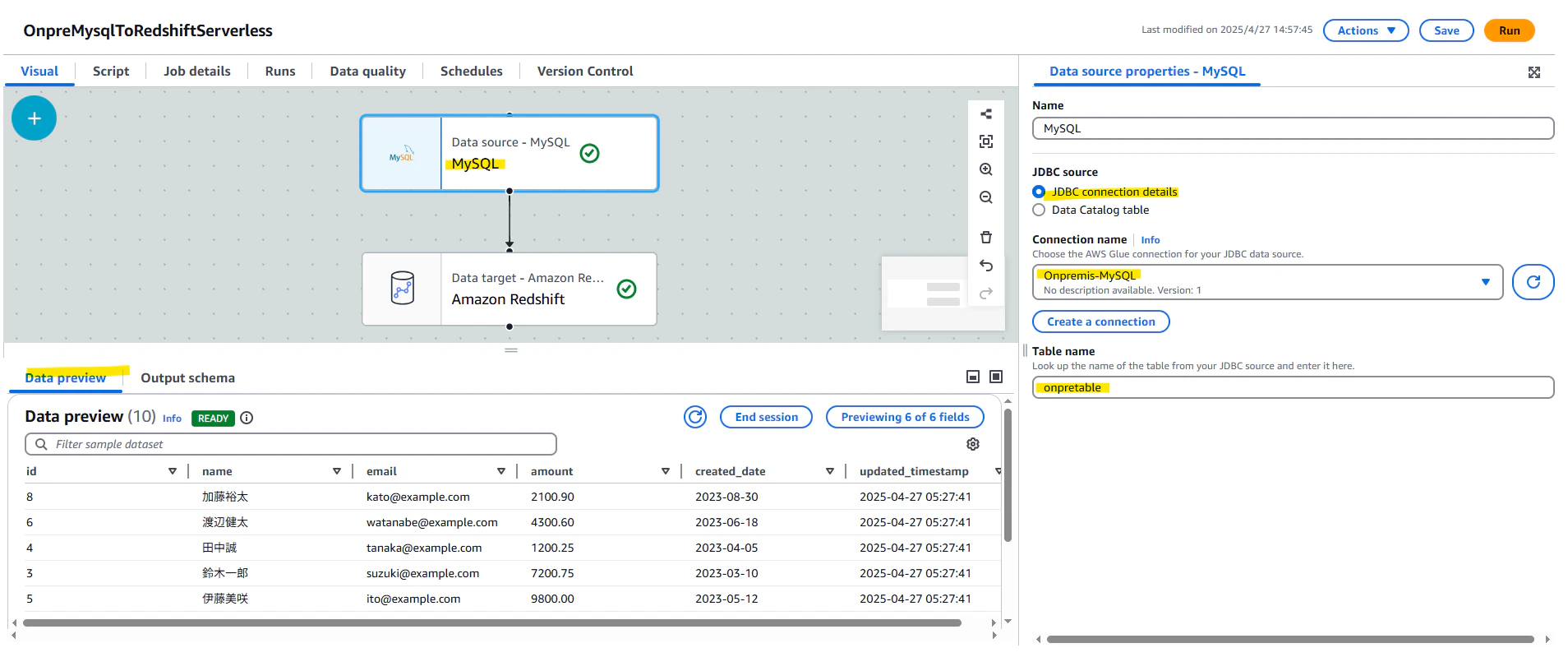
Task: Go to the Runs tab
Action: 280,72
